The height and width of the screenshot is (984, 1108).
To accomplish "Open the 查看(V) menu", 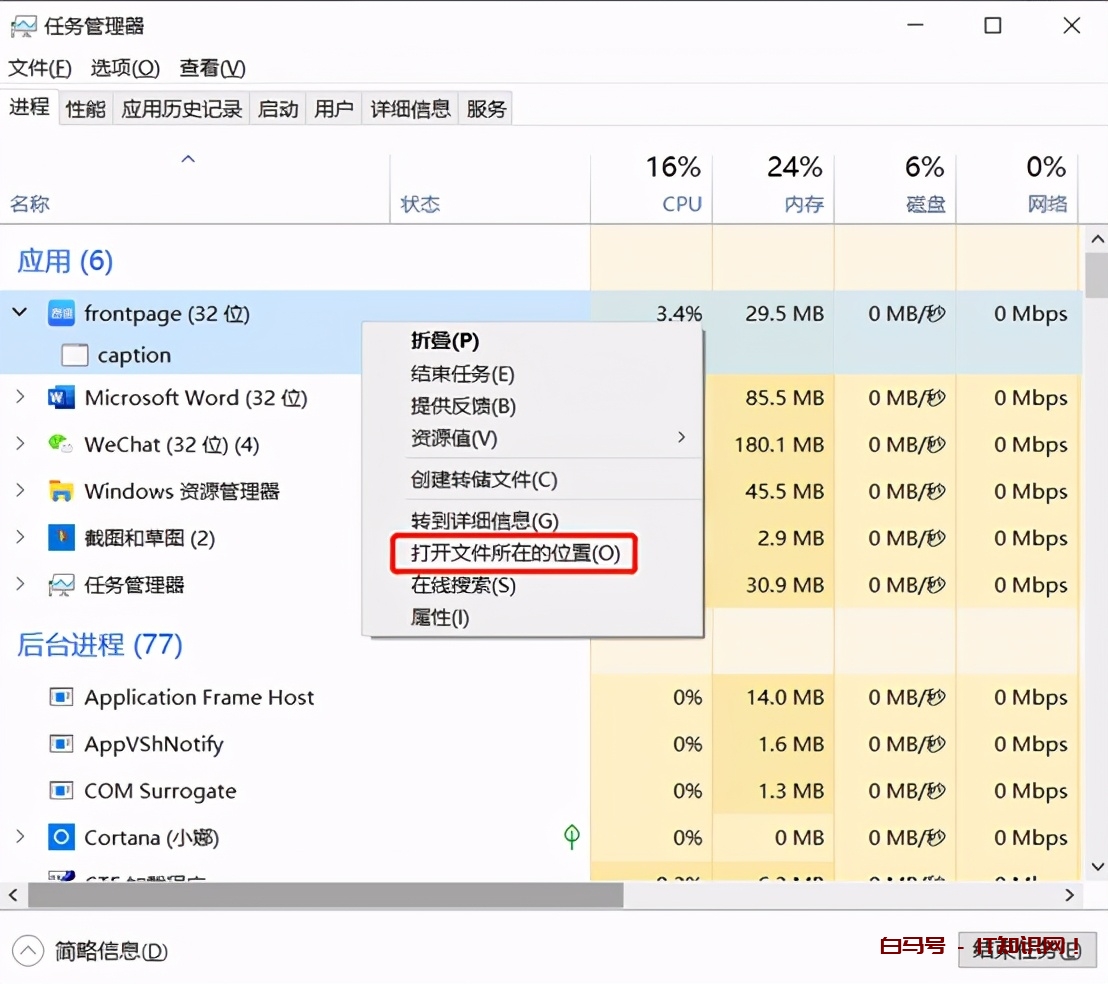I will tap(210, 68).
